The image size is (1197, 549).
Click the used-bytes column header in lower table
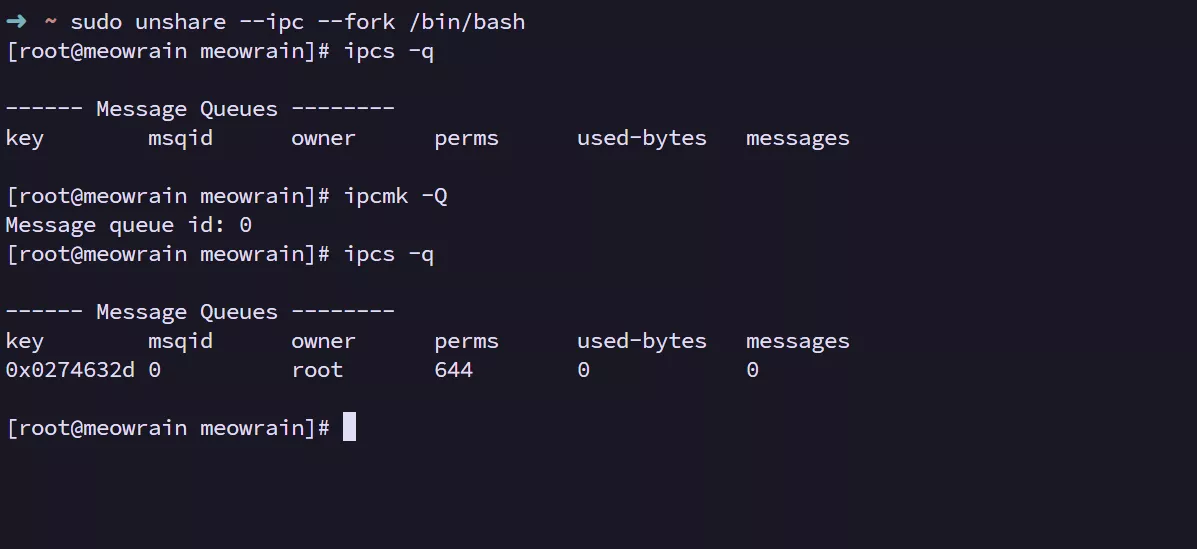pos(641,341)
